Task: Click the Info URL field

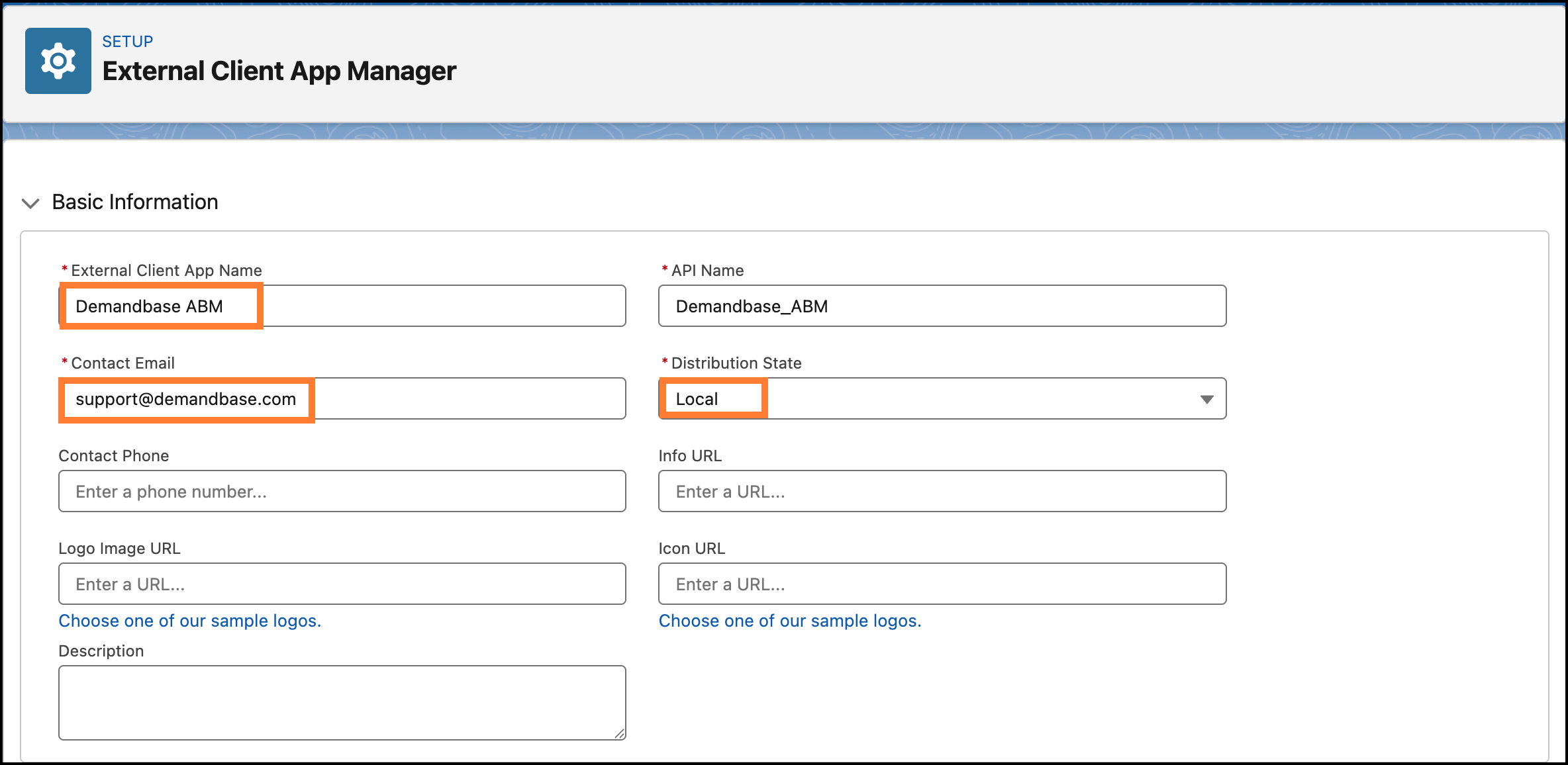Action: pyautogui.click(x=942, y=491)
